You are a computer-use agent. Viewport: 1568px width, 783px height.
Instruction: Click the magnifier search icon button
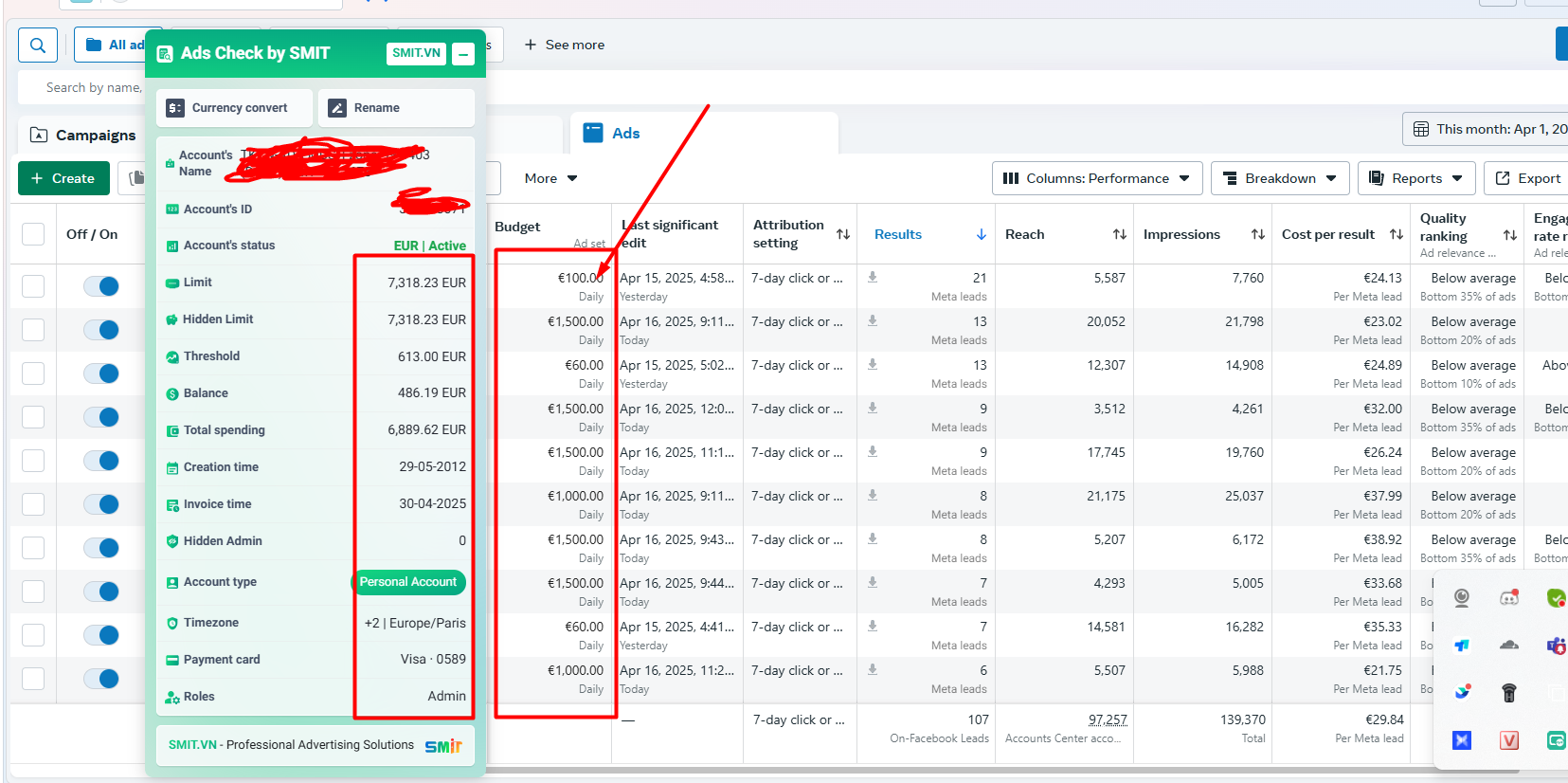(38, 45)
